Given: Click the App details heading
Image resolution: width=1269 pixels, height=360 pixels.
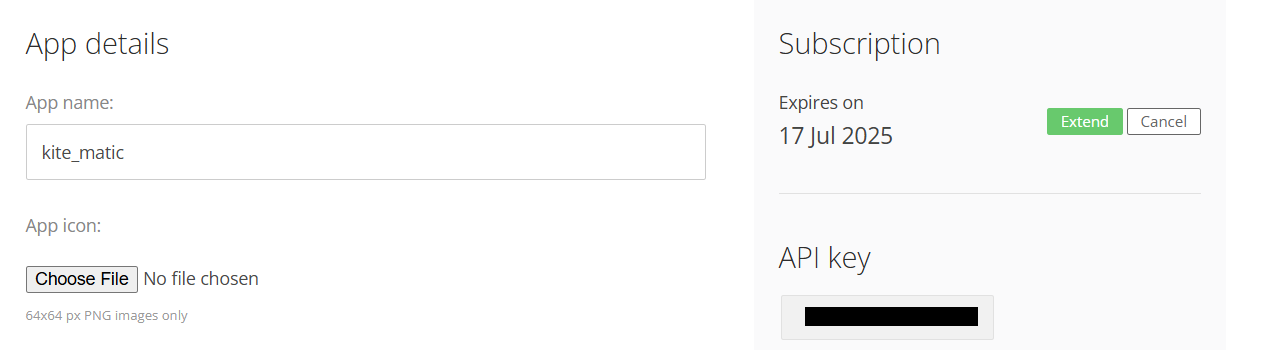Looking at the screenshot, I should coord(97,44).
